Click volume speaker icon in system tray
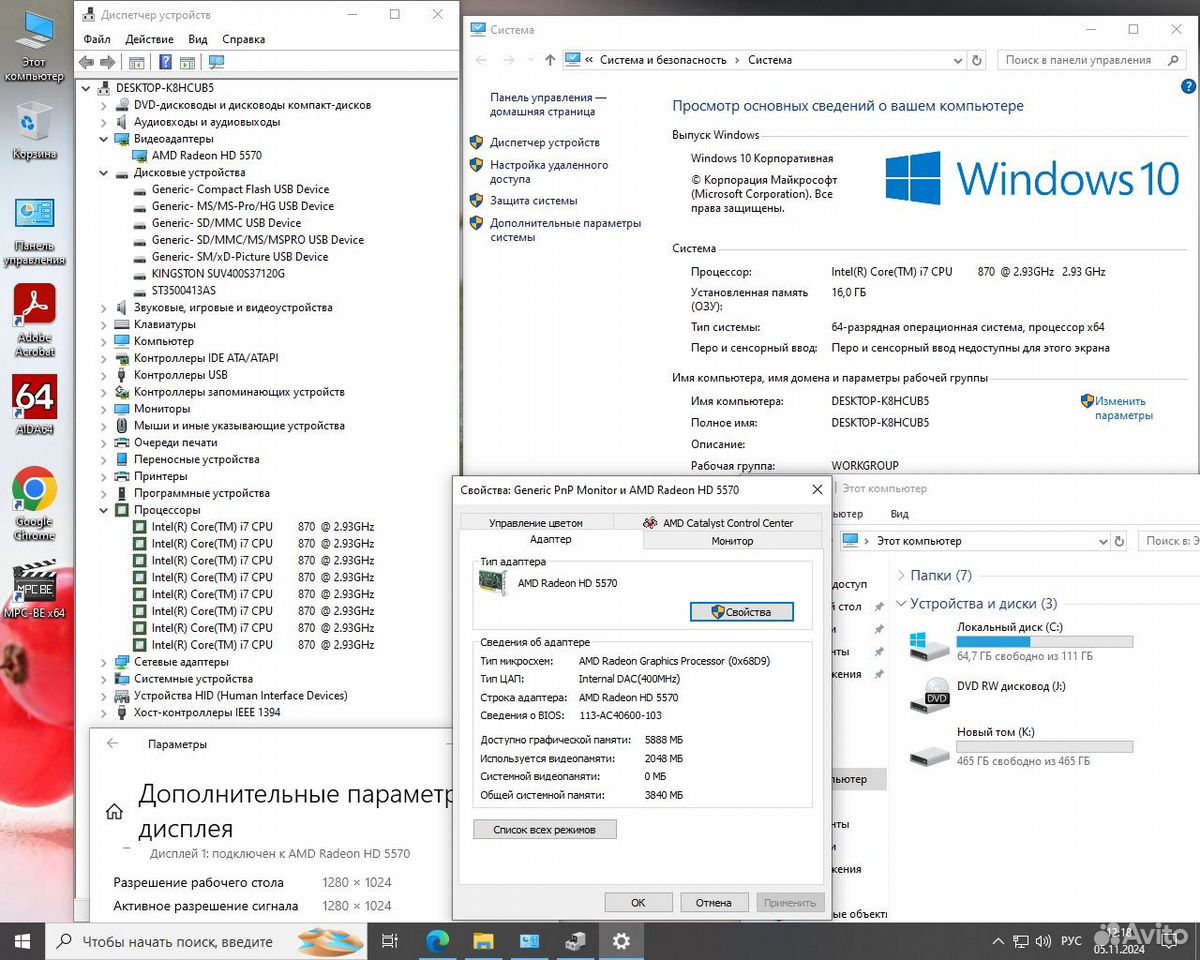This screenshot has height=960, width=1200. (x=1043, y=941)
